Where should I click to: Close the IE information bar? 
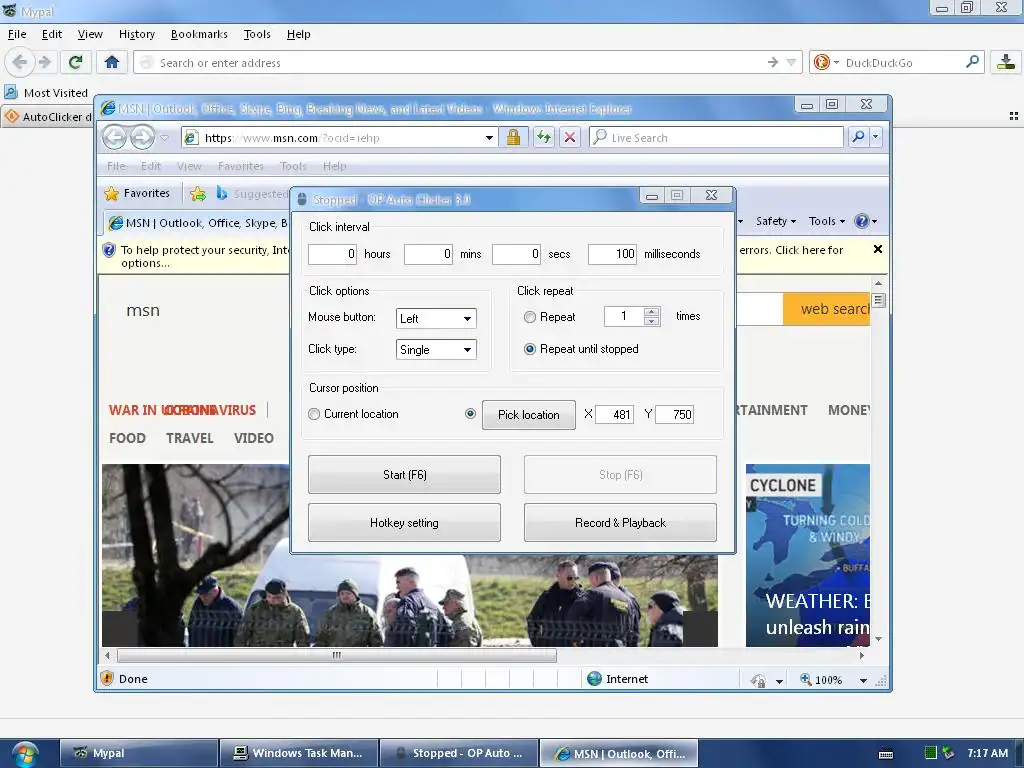click(x=878, y=249)
